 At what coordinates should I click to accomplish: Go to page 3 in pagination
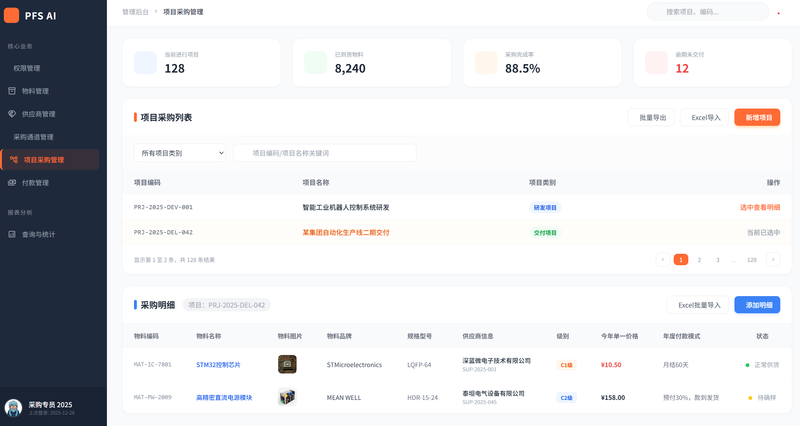click(x=717, y=260)
